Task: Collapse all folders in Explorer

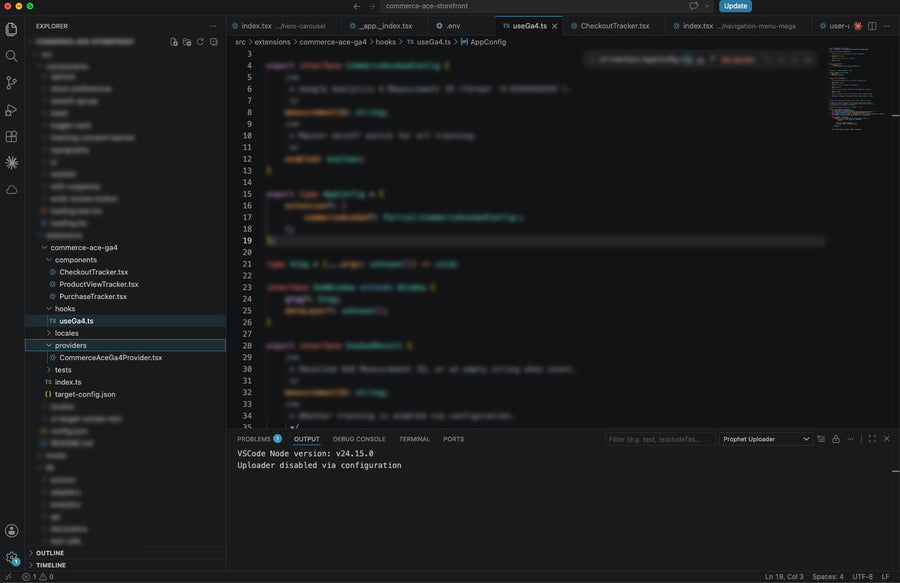Action: click(214, 42)
